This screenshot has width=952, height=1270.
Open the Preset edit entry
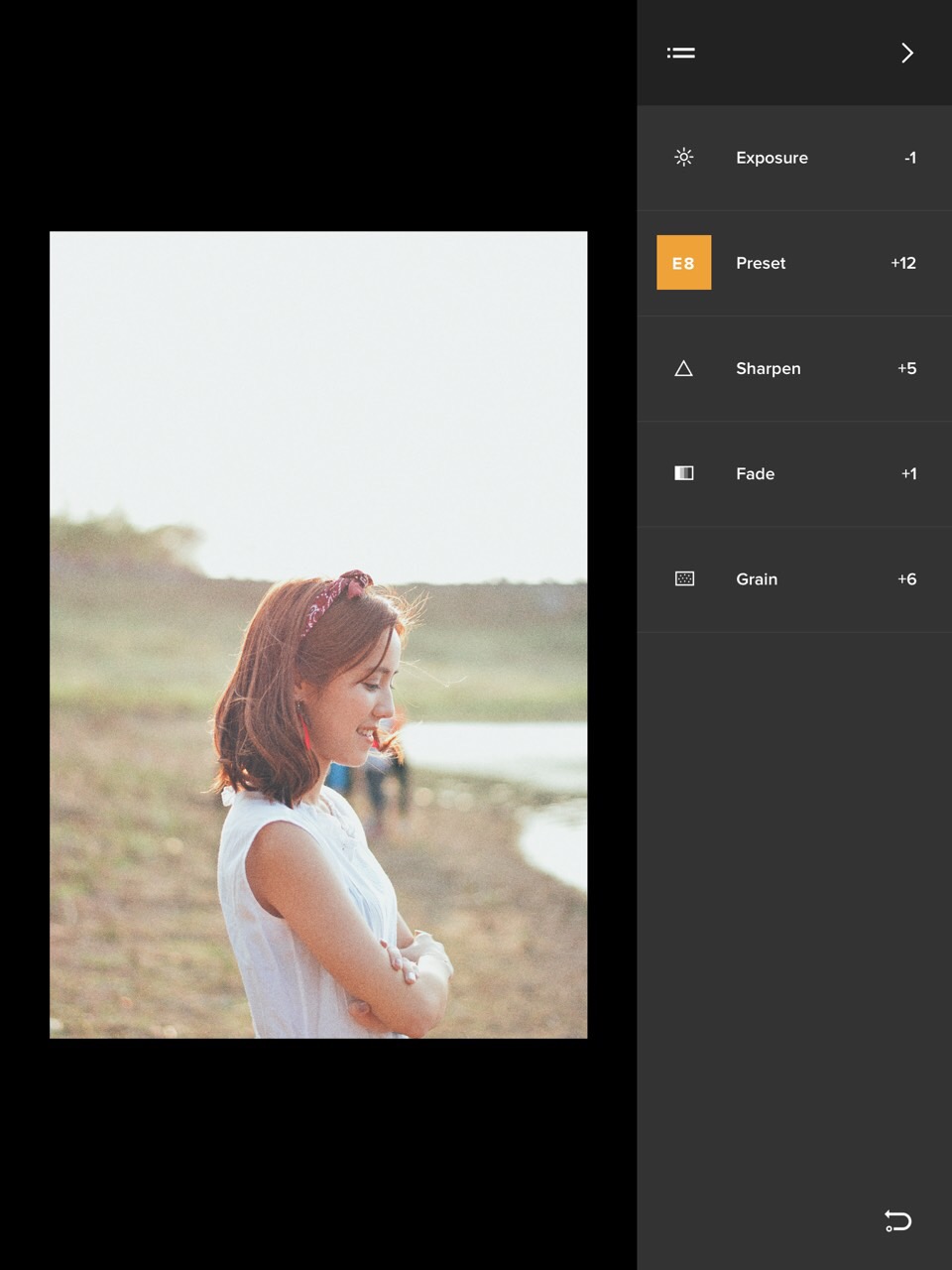(x=794, y=263)
